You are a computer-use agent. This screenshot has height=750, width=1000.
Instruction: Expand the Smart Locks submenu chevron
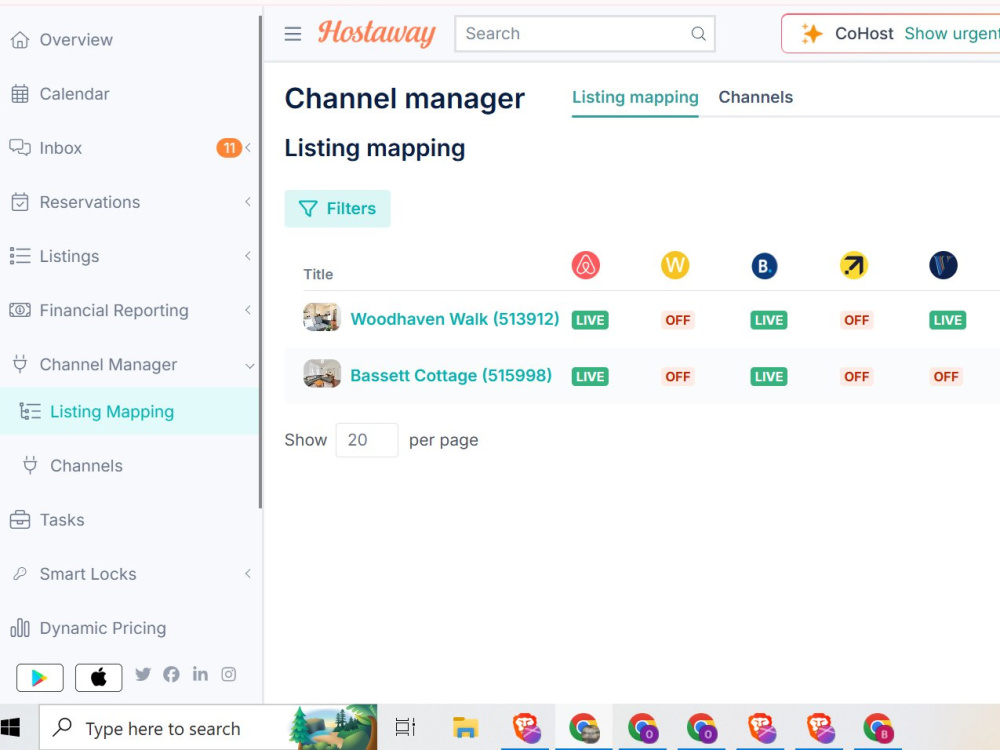click(x=248, y=573)
